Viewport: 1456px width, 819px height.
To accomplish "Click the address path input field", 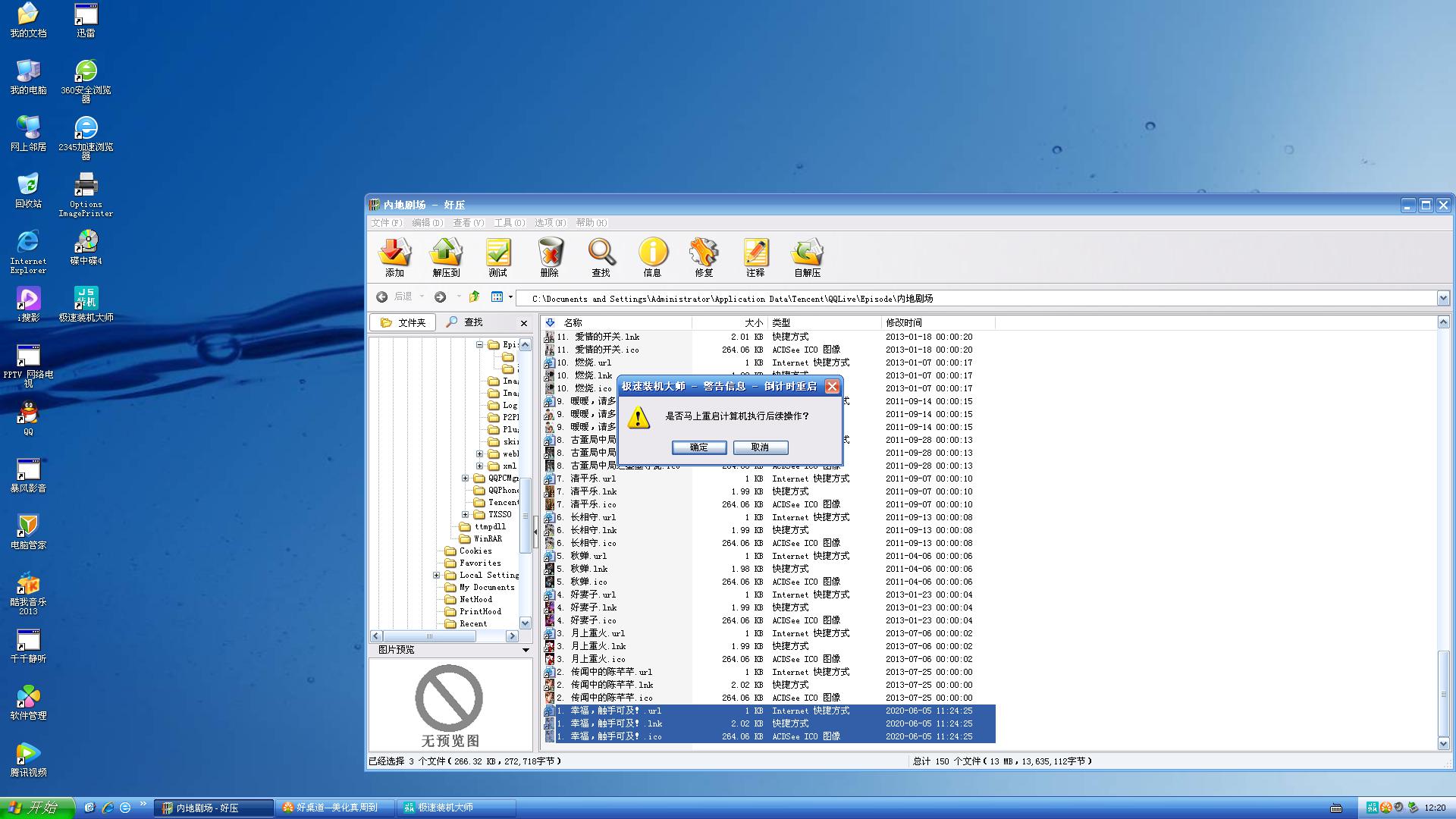I will 977,299.
